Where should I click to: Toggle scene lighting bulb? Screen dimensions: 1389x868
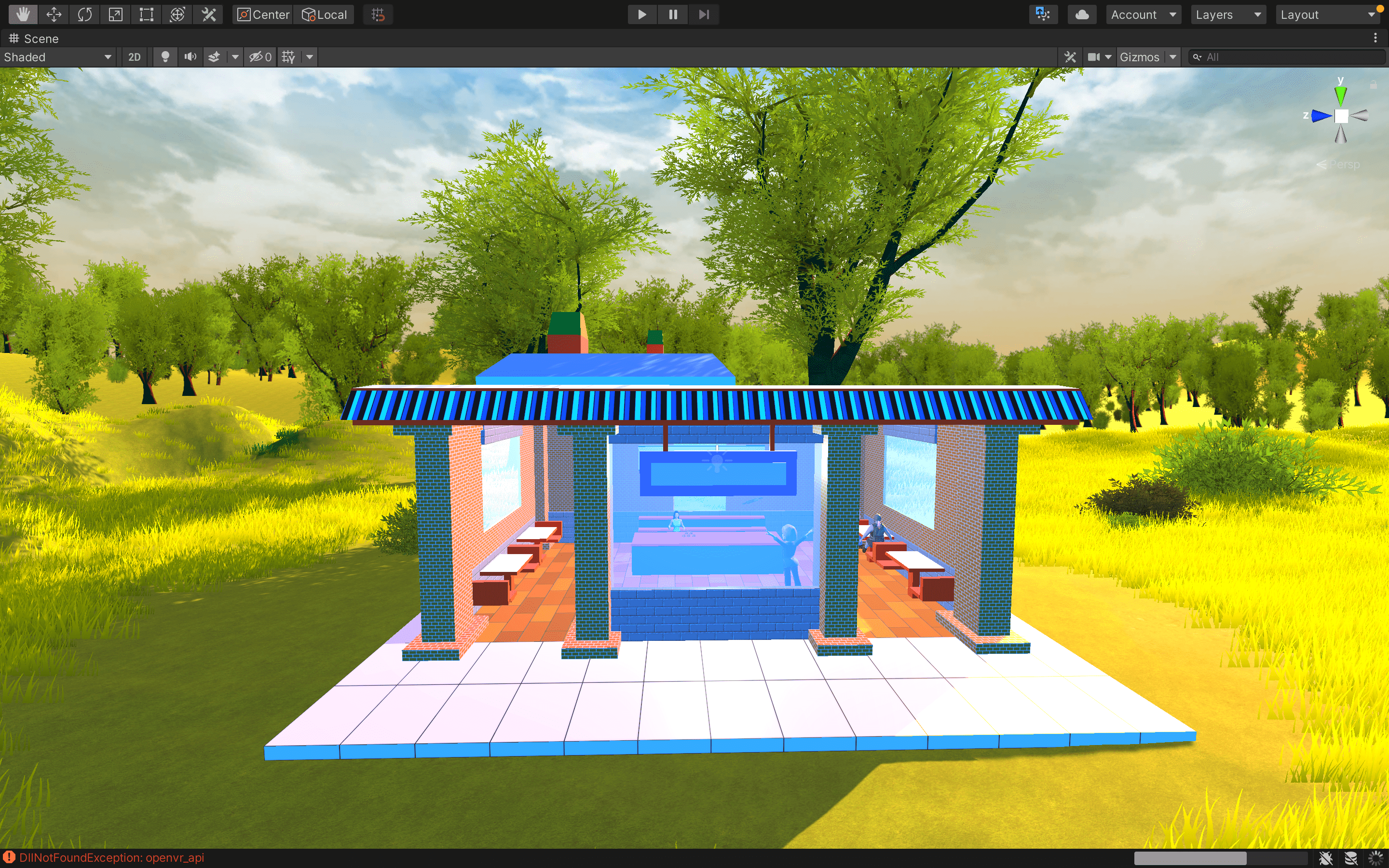point(165,57)
